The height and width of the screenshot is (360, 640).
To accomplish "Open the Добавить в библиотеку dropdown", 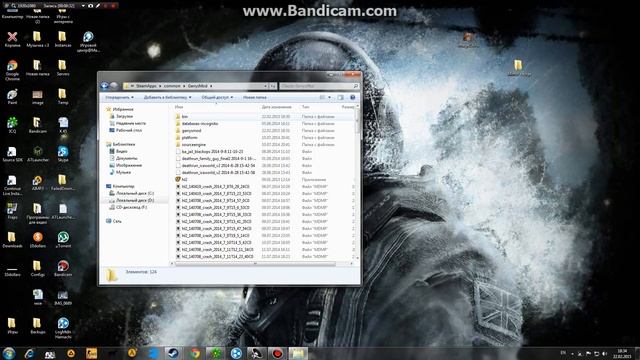I will click(x=167, y=98).
